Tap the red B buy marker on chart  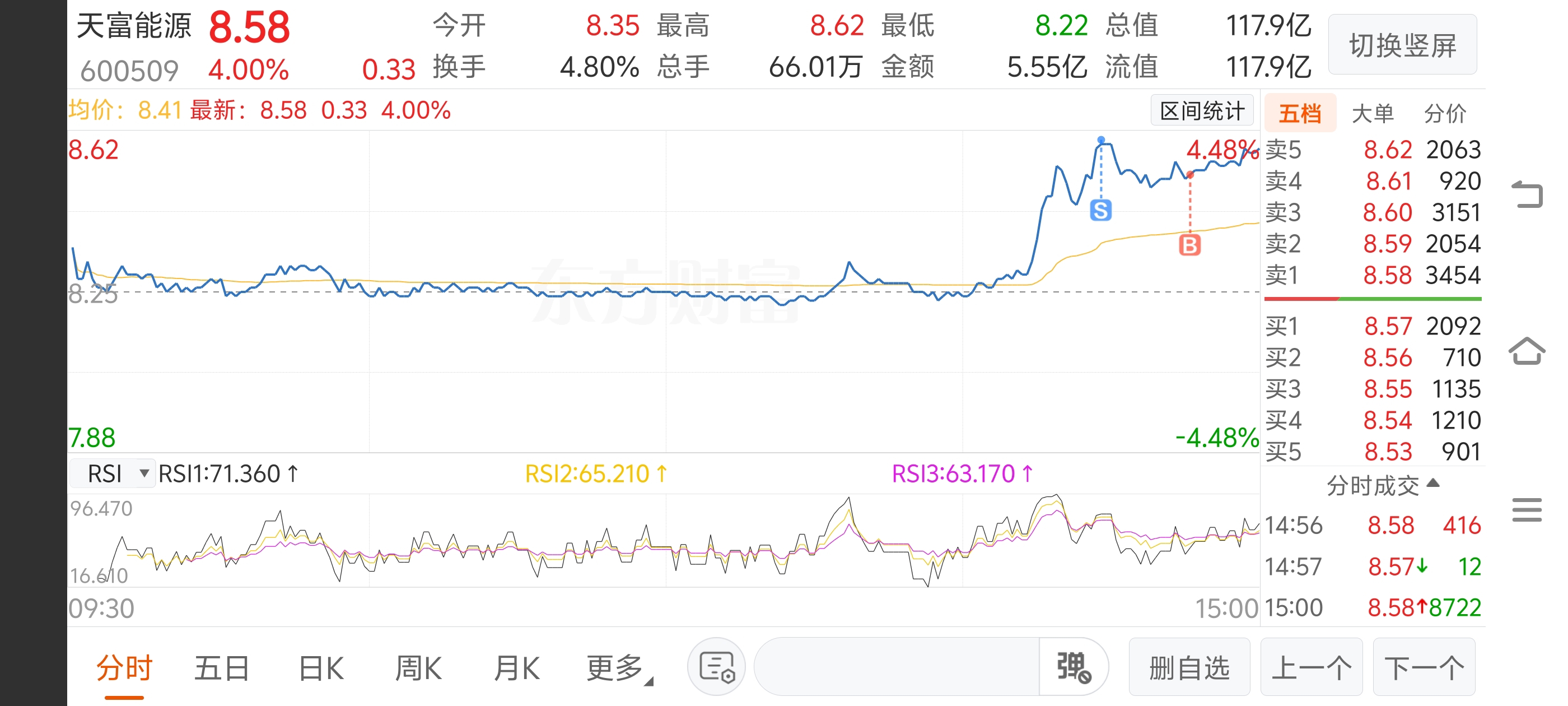tap(1189, 245)
